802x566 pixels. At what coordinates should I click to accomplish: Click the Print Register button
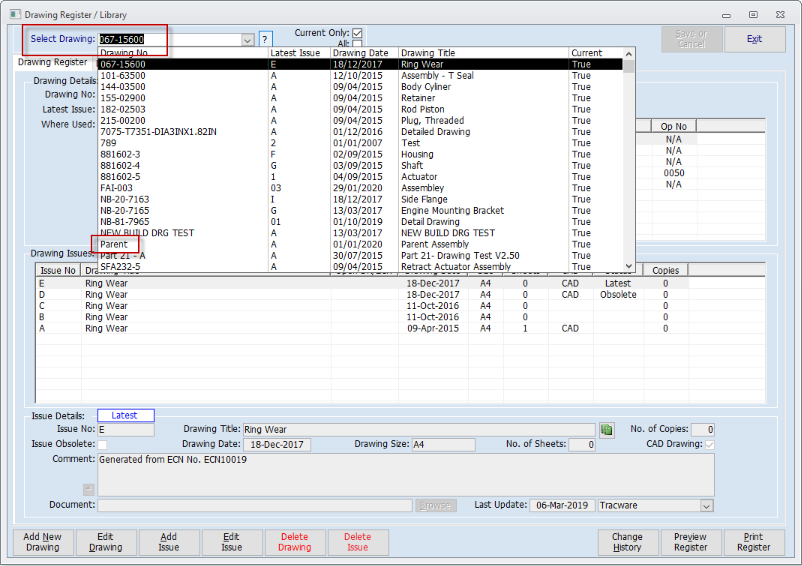[x=753, y=542]
